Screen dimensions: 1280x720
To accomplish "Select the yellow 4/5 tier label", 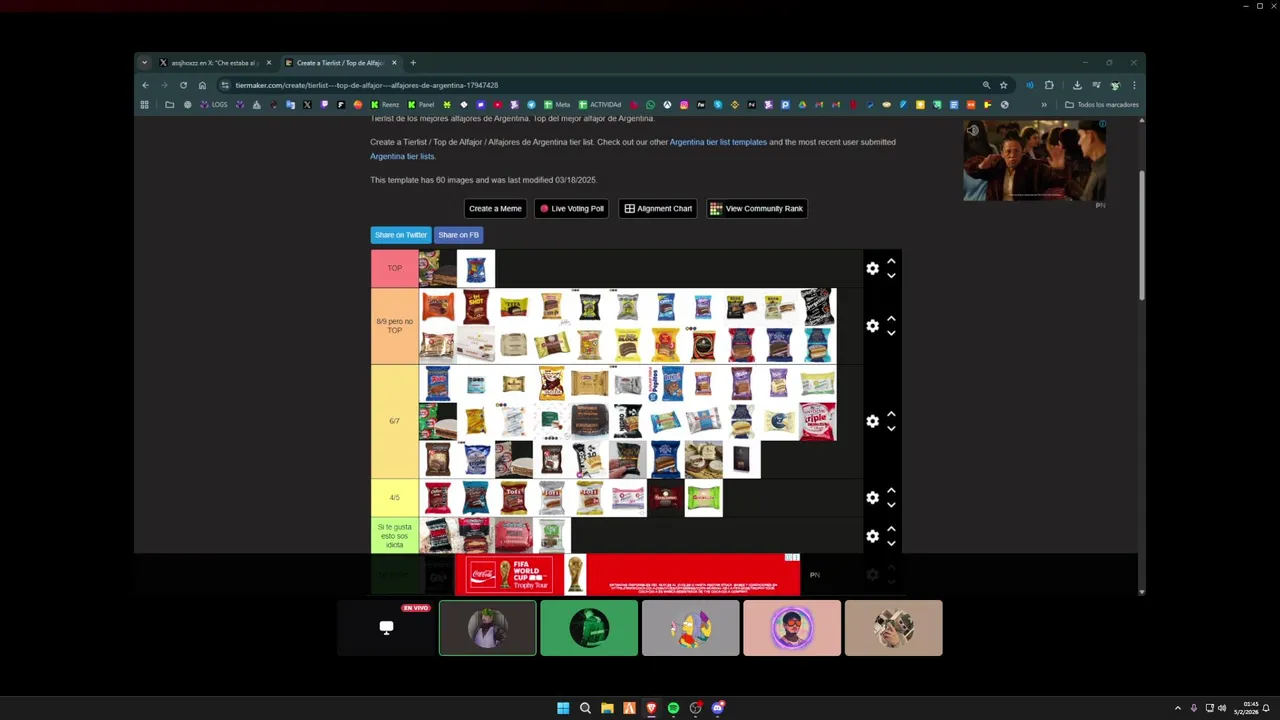I will [395, 498].
